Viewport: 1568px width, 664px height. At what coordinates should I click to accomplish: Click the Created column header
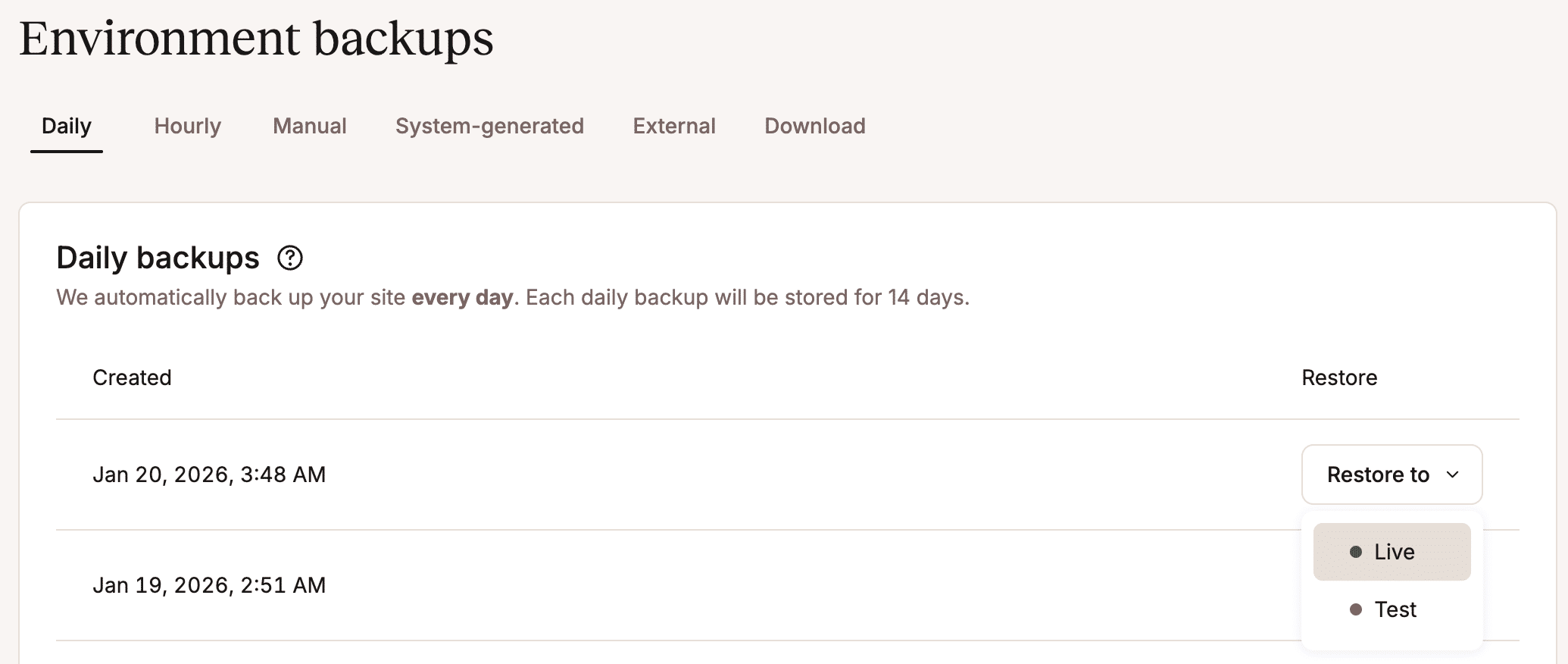click(132, 377)
